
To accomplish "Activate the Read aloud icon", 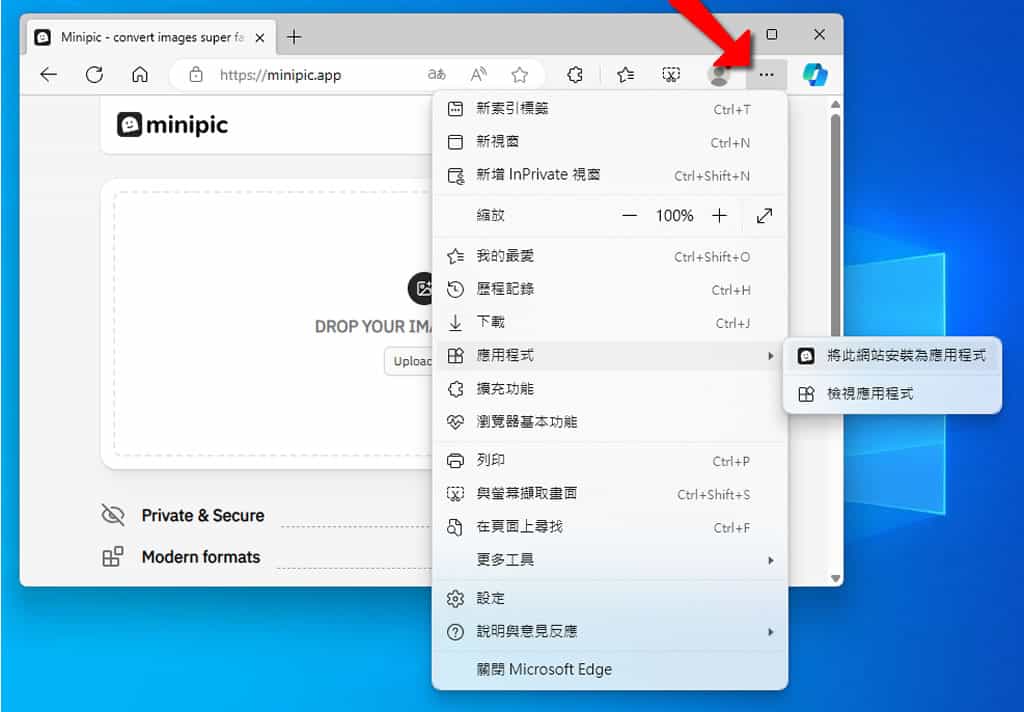I will pyautogui.click(x=478, y=74).
